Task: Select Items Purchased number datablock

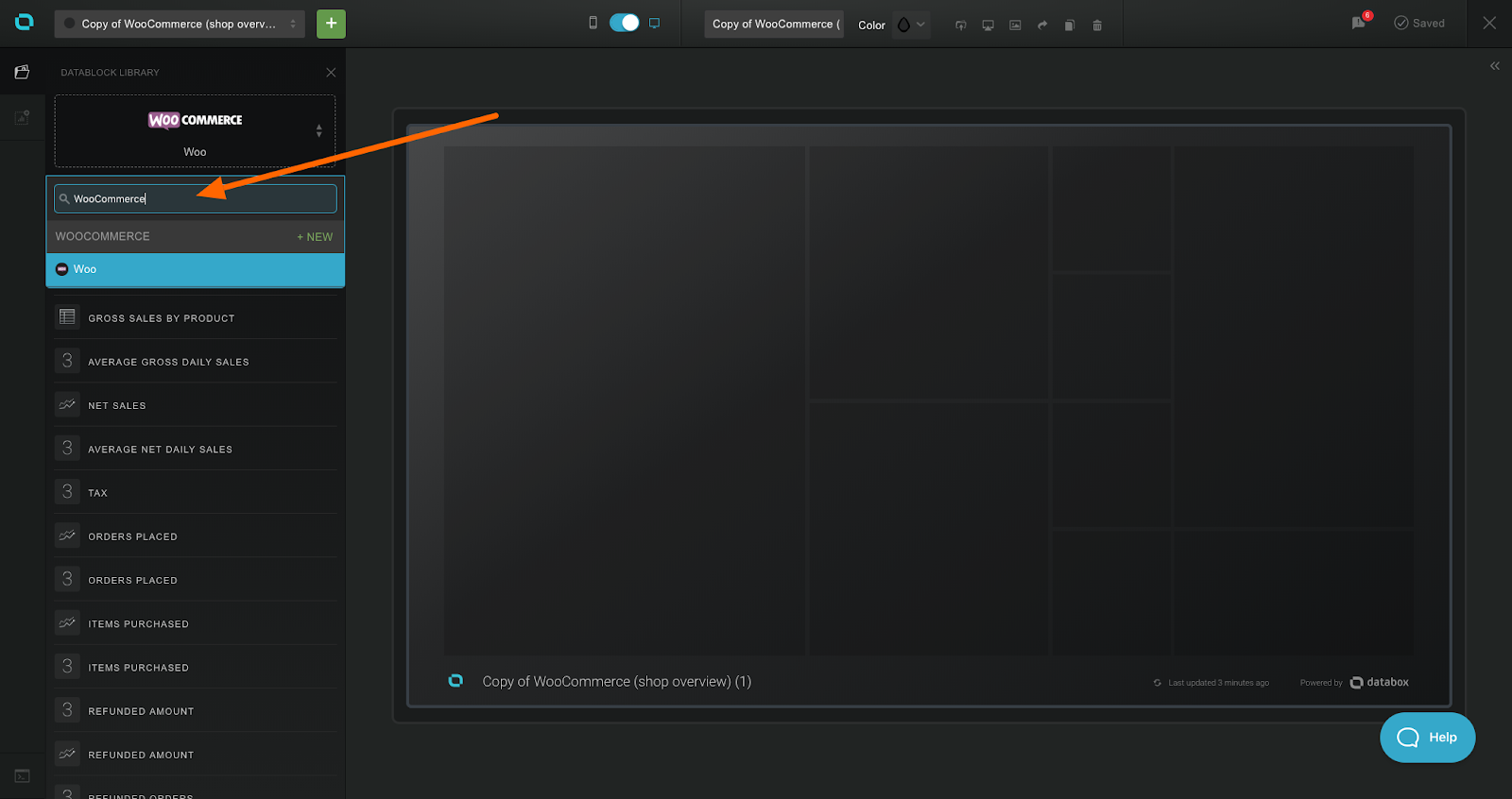Action: coord(196,667)
